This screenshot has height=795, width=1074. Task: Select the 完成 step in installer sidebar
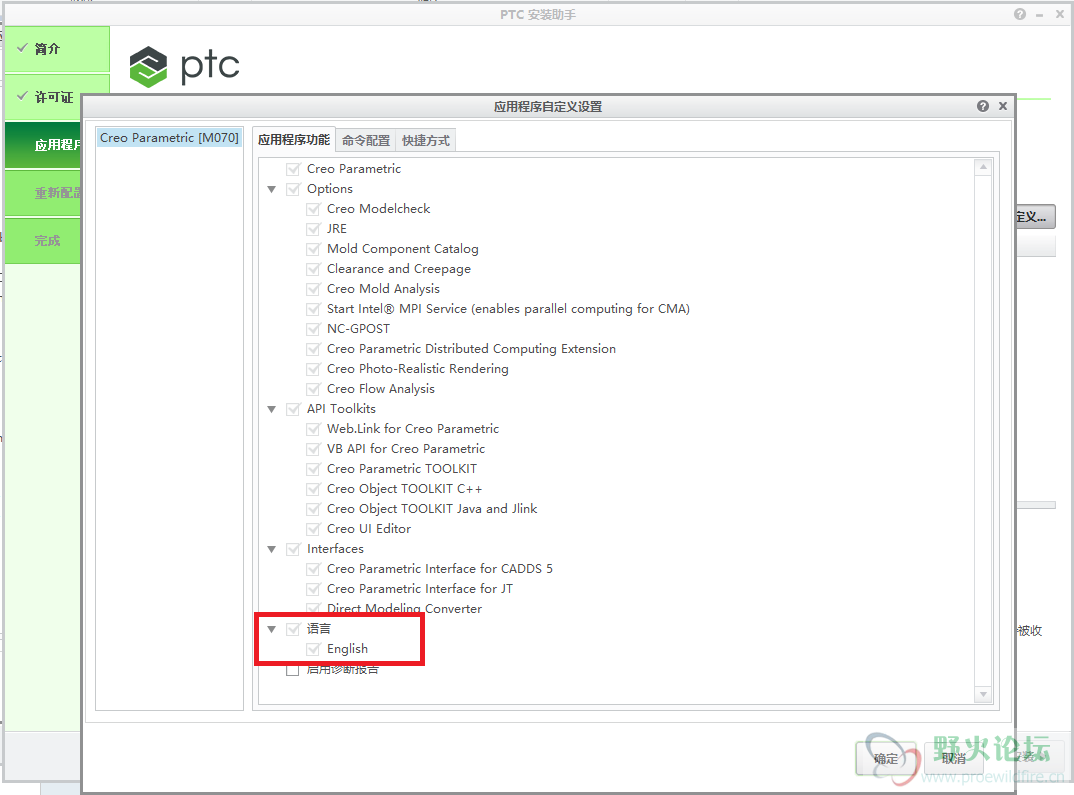[x=43, y=240]
